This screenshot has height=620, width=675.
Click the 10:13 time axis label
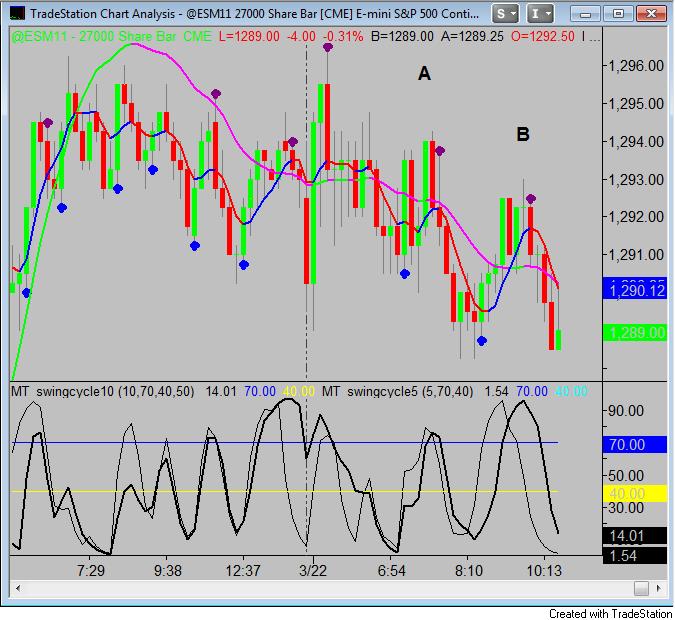tap(544, 571)
